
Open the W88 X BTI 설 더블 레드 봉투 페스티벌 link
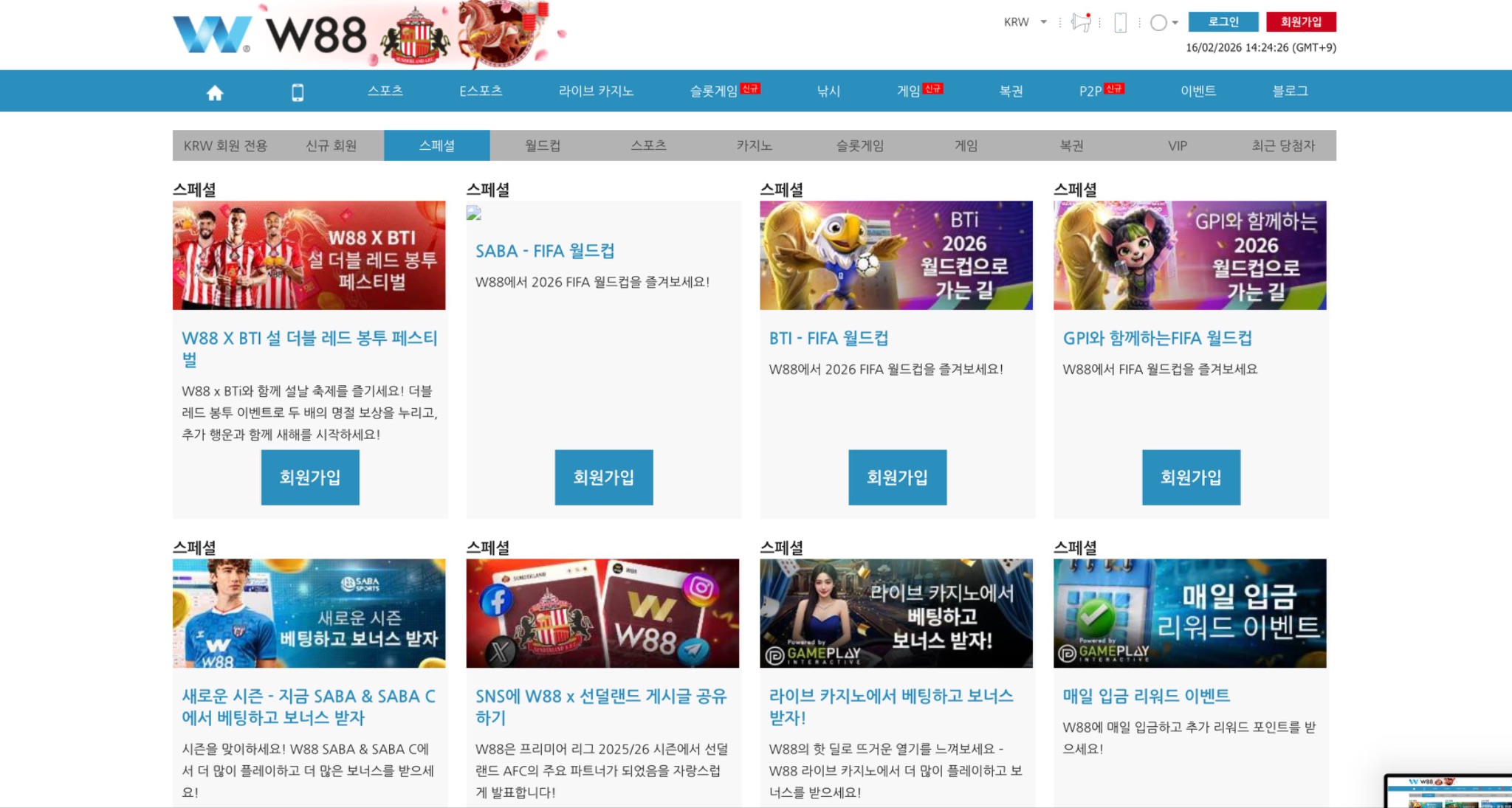pos(309,349)
